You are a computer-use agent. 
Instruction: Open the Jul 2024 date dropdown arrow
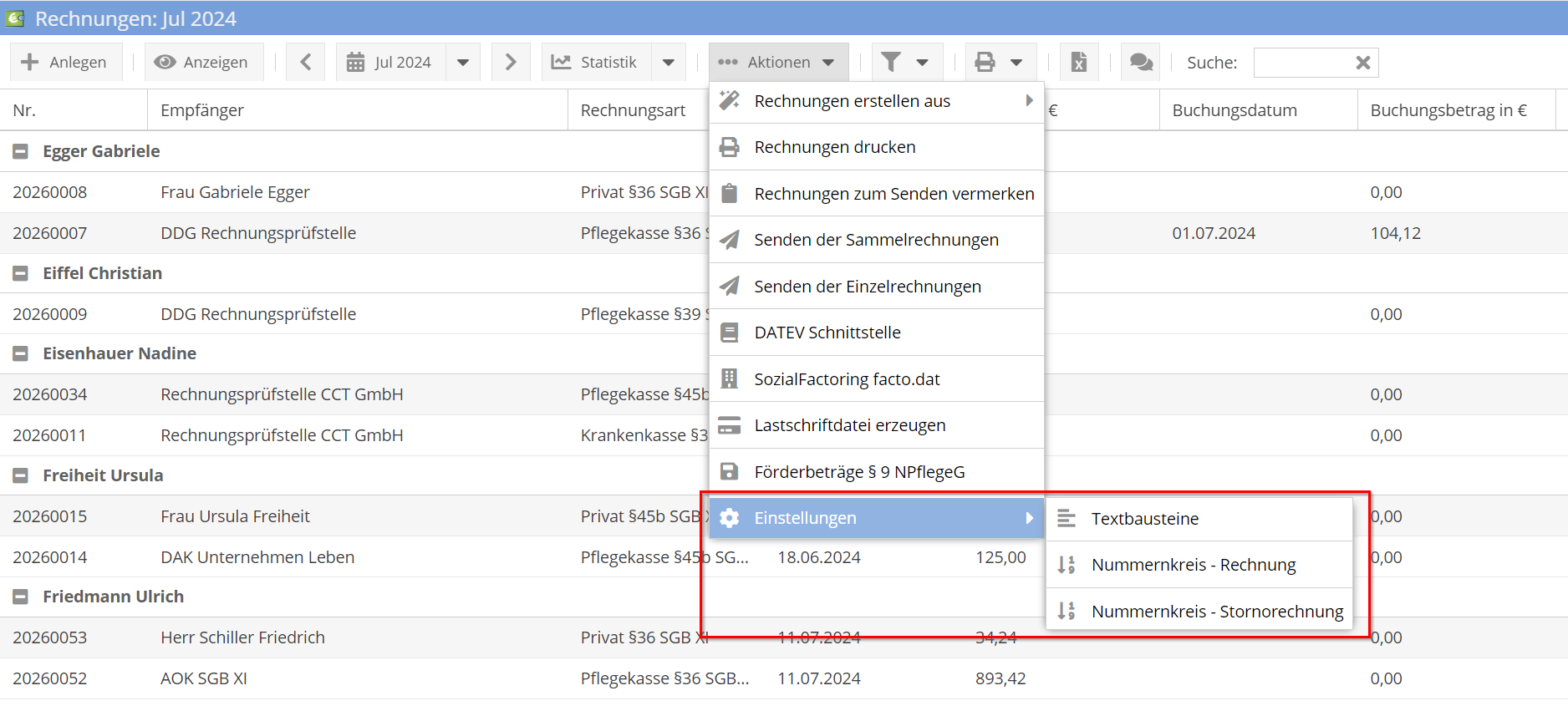(x=463, y=63)
